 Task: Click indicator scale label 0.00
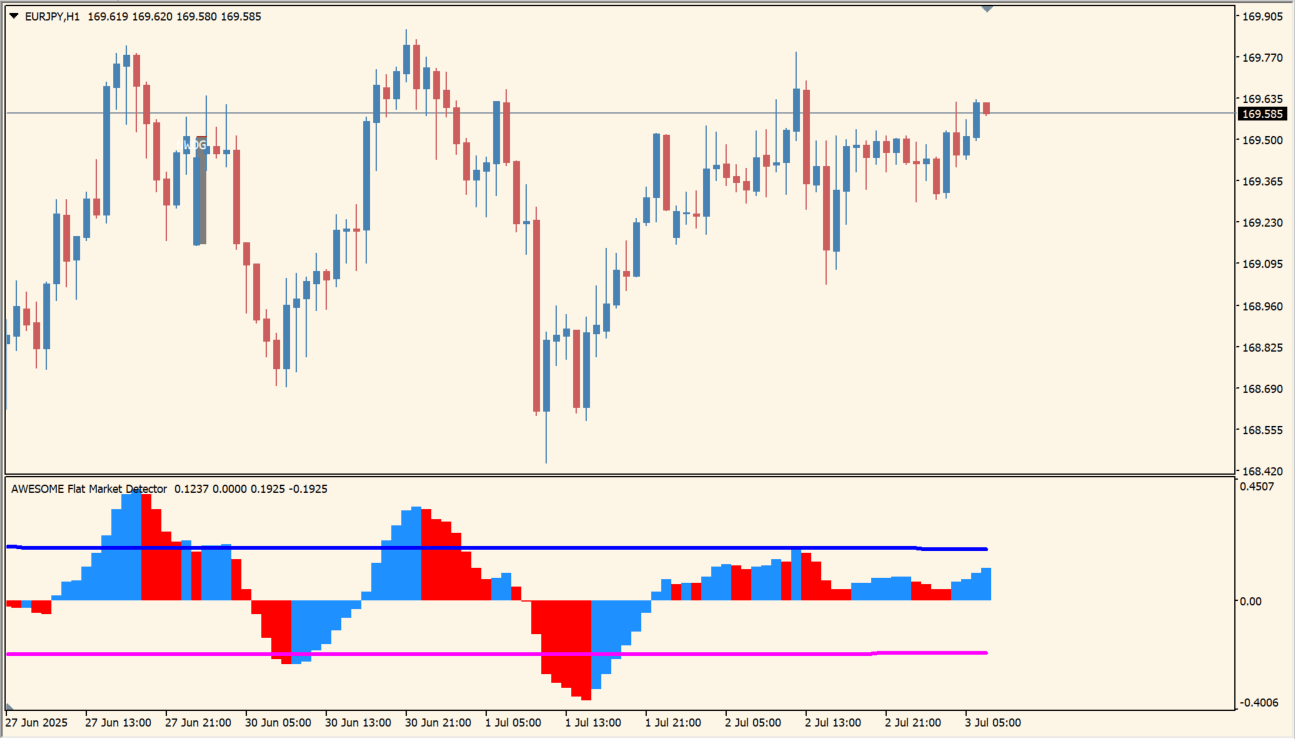[x=1252, y=601]
